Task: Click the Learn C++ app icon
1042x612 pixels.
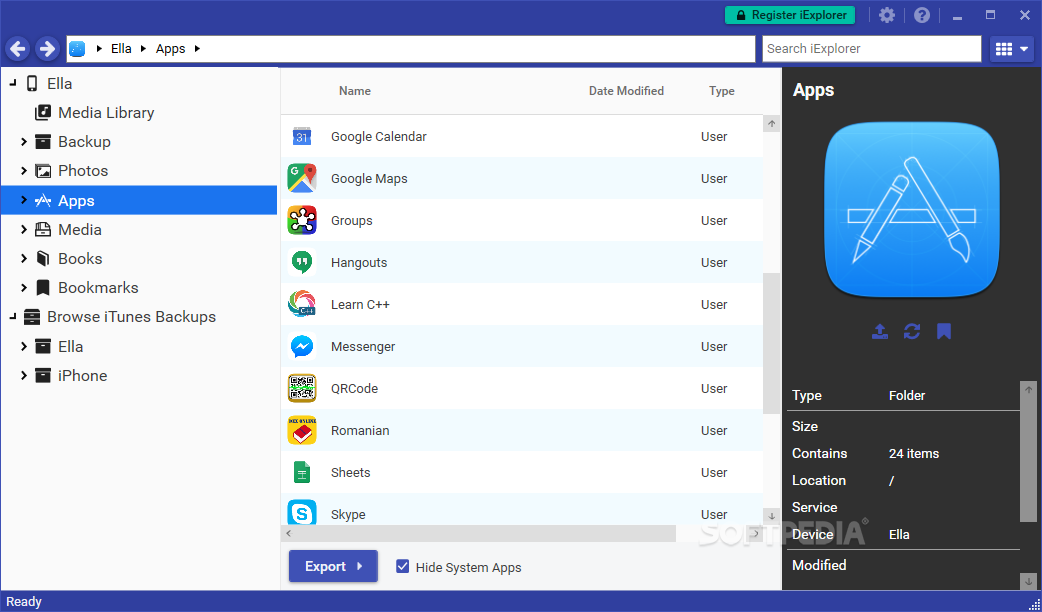Action: pyautogui.click(x=302, y=304)
